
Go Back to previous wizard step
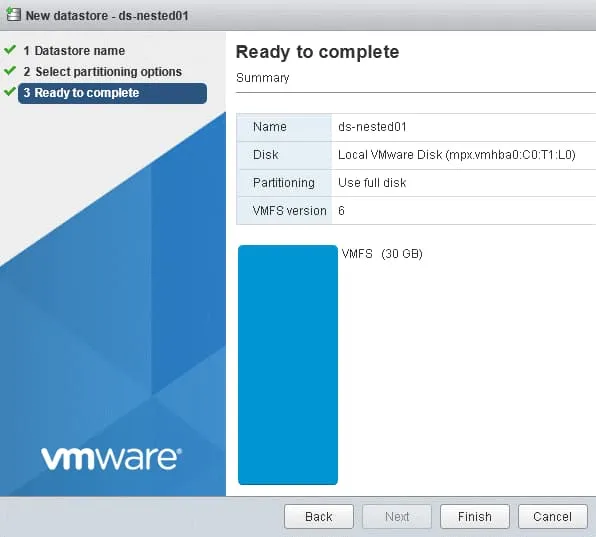click(x=319, y=516)
